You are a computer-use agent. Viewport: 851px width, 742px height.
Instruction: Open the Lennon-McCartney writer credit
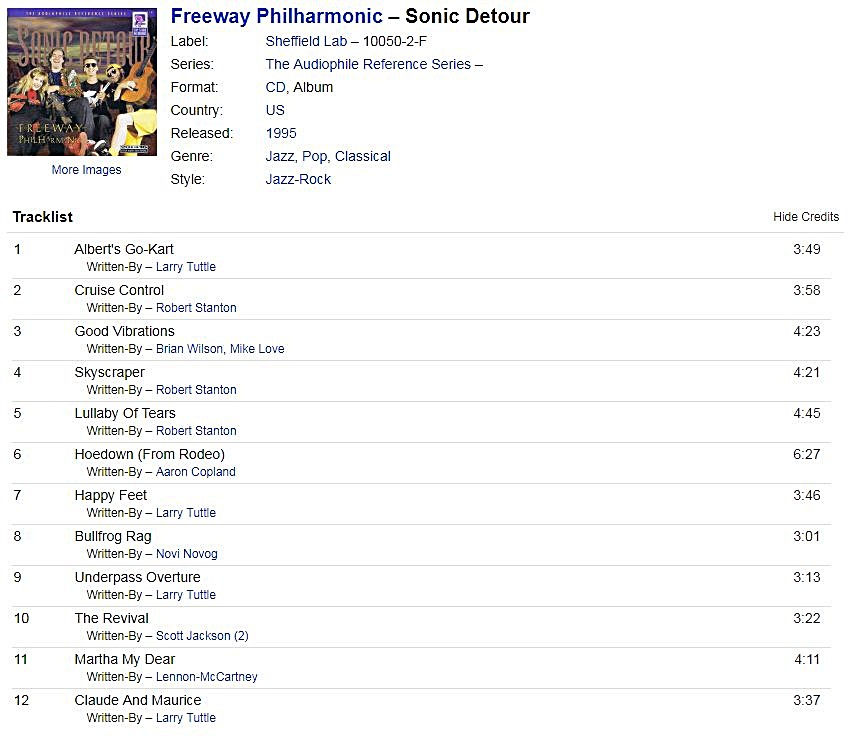pos(207,677)
